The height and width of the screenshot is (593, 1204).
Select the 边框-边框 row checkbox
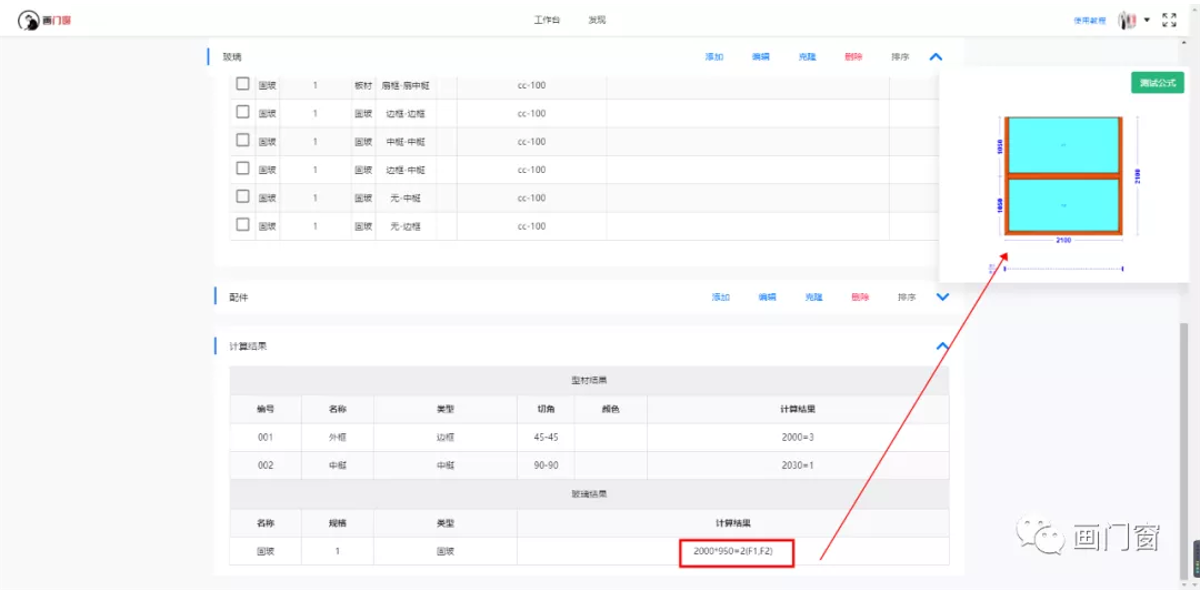tap(242, 113)
